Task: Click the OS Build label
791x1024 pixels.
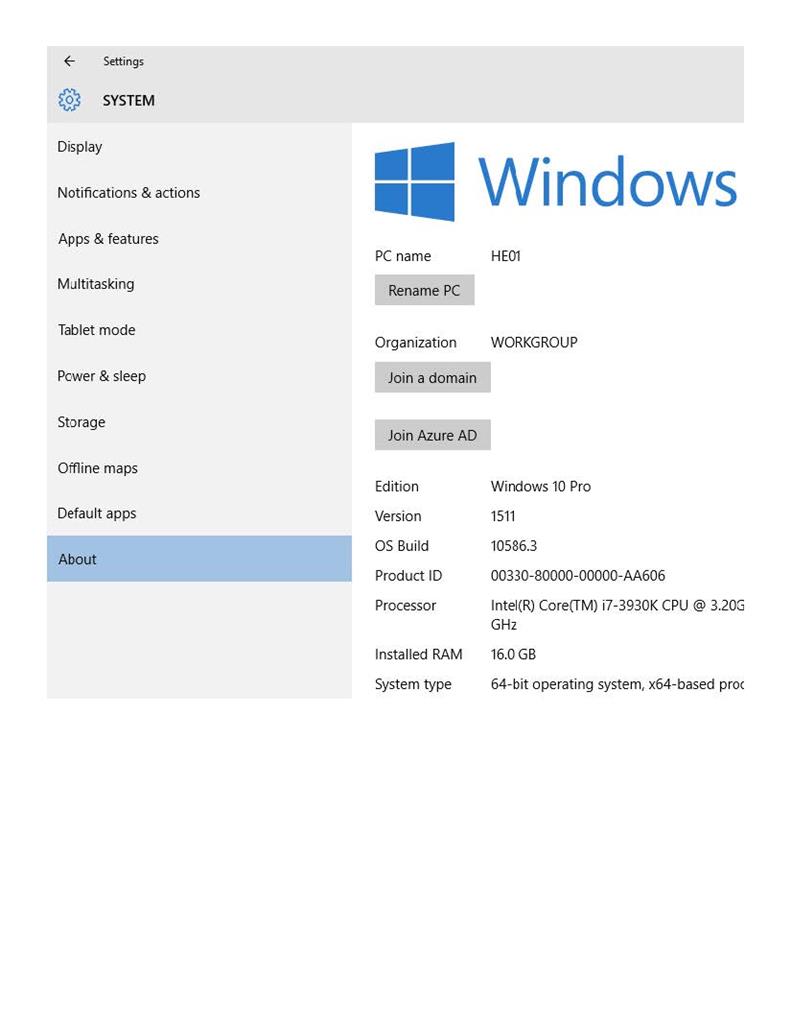Action: click(x=402, y=546)
